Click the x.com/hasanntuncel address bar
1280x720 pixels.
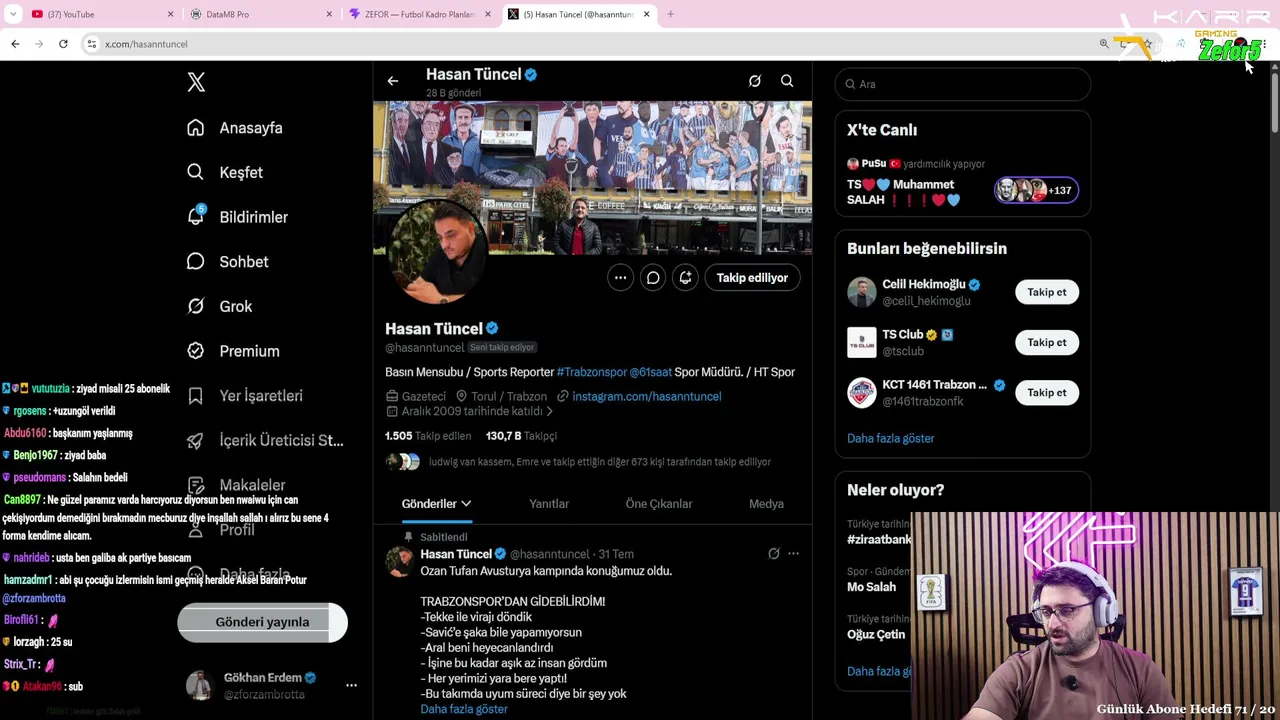tap(590, 44)
